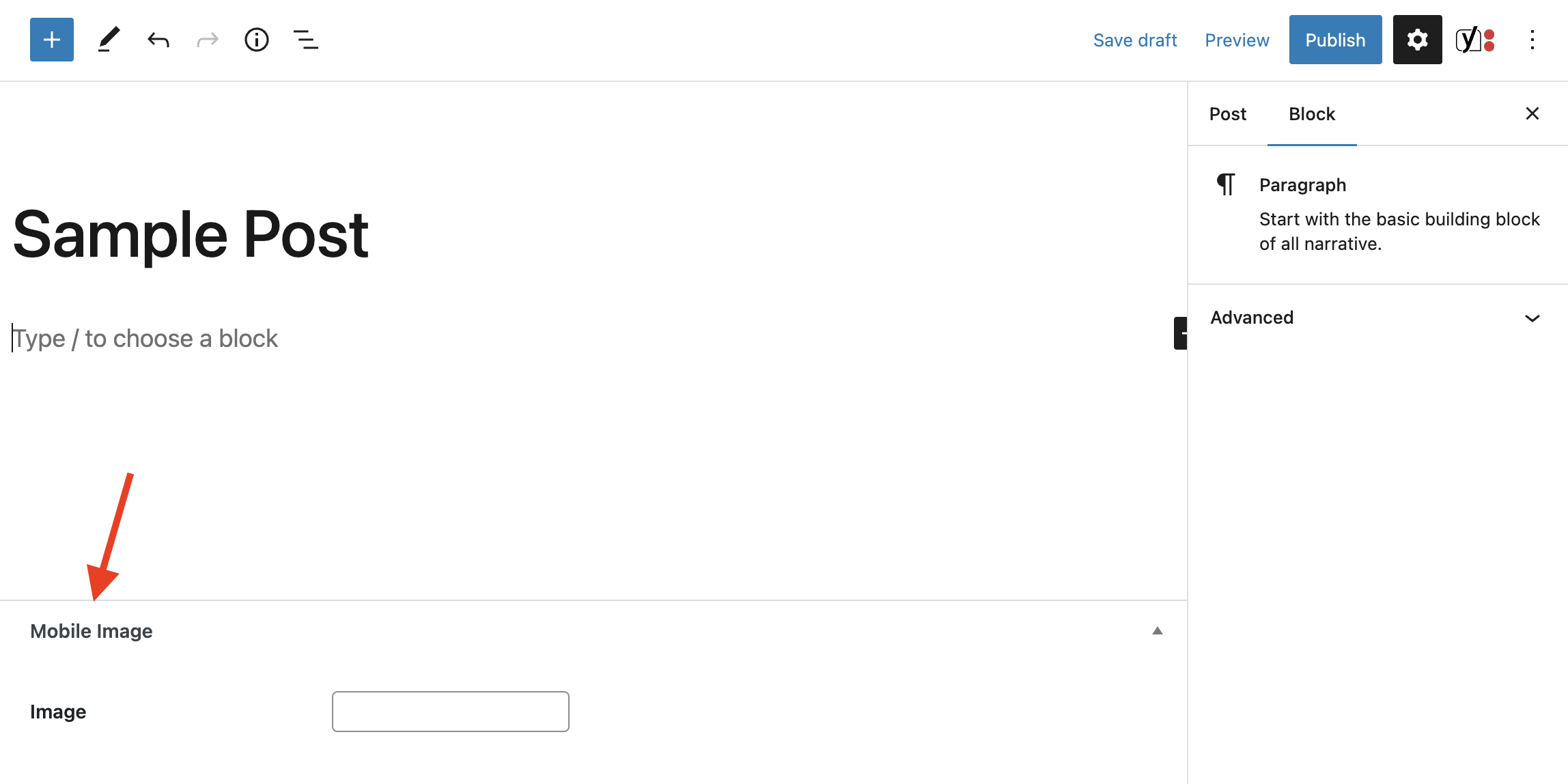This screenshot has width=1568, height=784.
Task: Open the block inserter plus button
Action: [x=52, y=40]
